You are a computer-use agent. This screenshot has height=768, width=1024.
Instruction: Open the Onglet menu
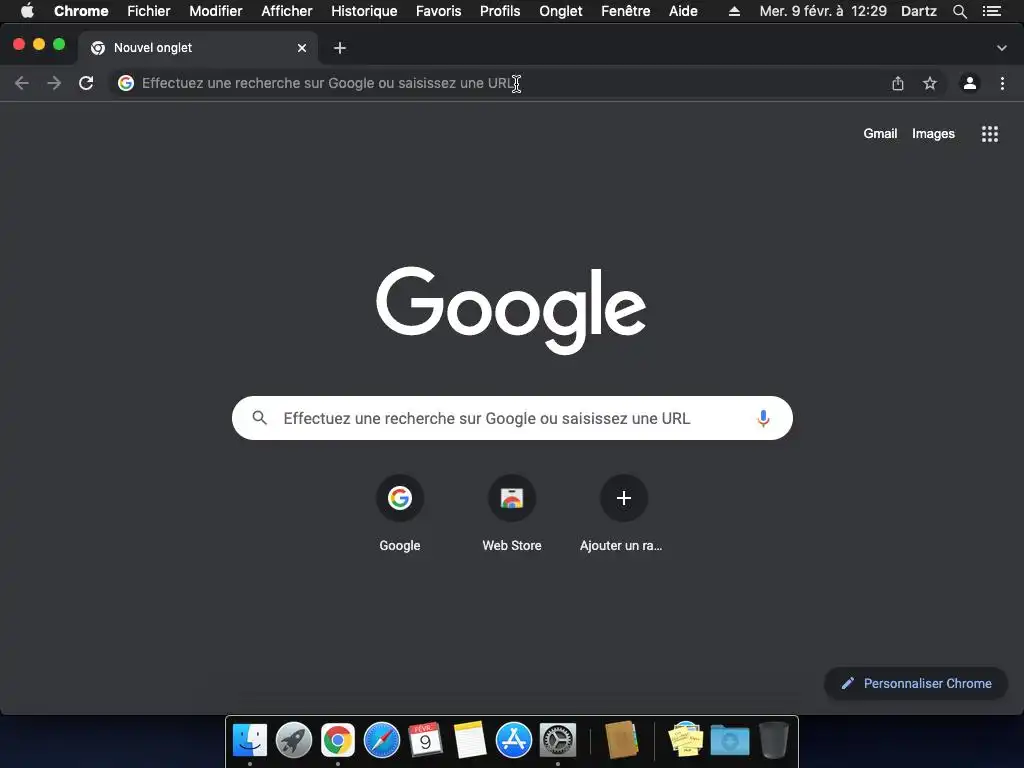tap(560, 11)
